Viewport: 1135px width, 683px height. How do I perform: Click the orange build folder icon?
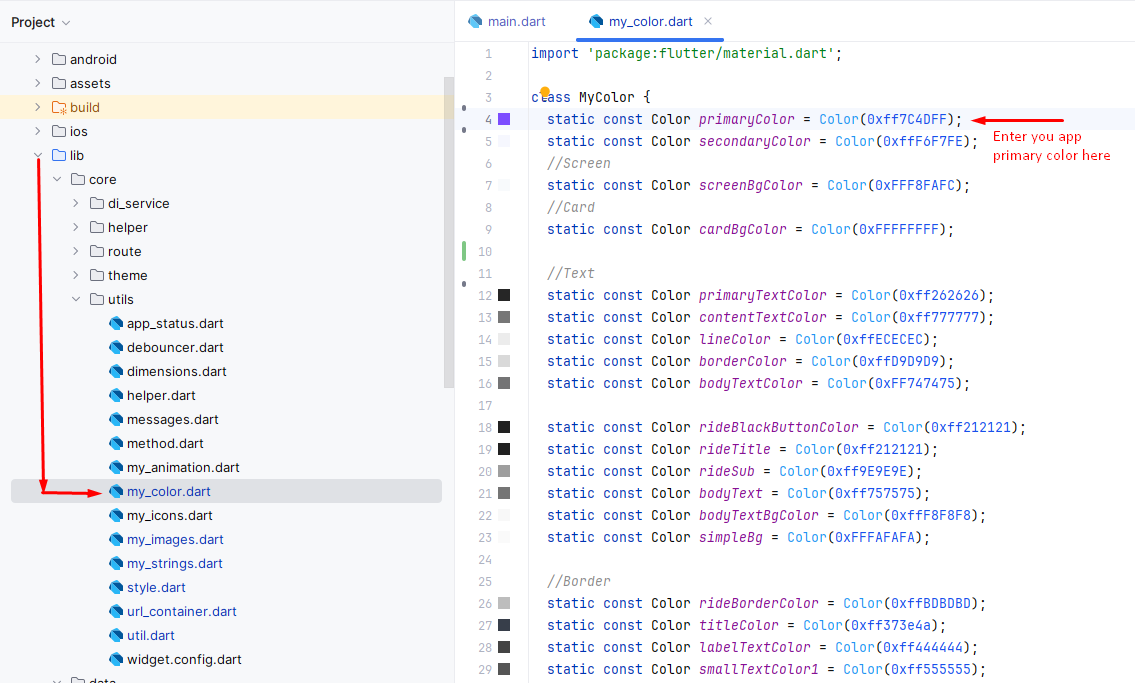58,107
